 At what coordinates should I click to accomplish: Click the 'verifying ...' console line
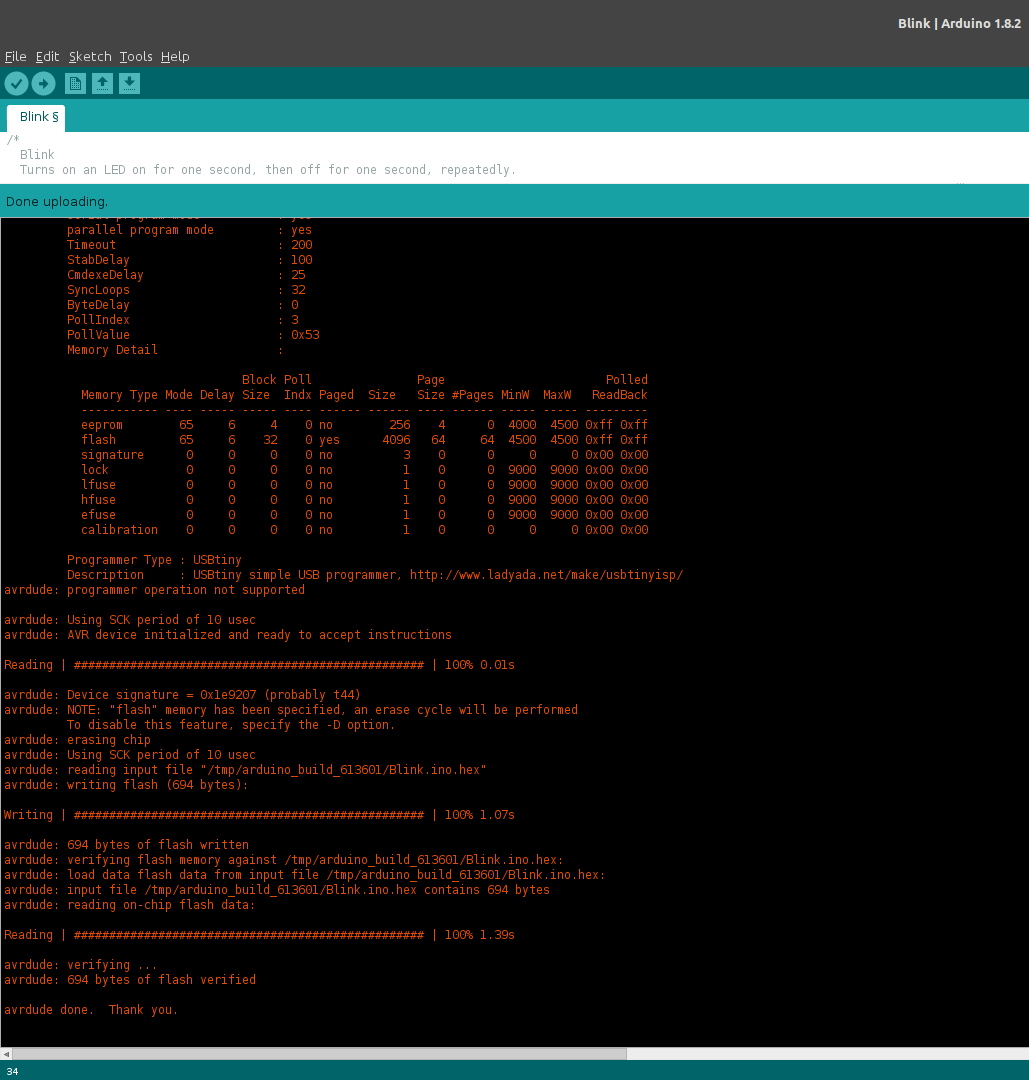(x=81, y=965)
